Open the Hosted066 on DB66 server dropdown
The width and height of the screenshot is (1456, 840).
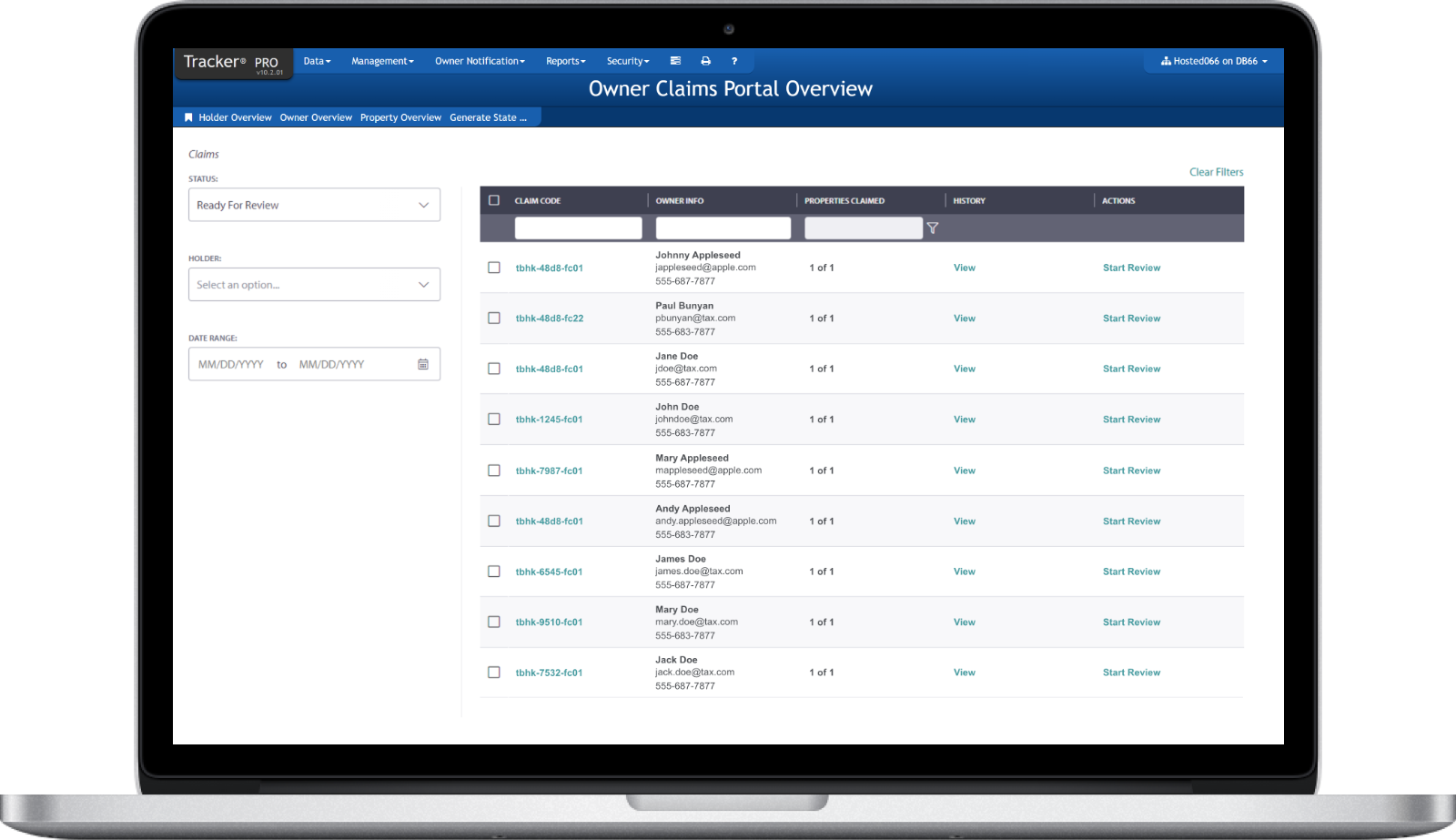(1214, 61)
